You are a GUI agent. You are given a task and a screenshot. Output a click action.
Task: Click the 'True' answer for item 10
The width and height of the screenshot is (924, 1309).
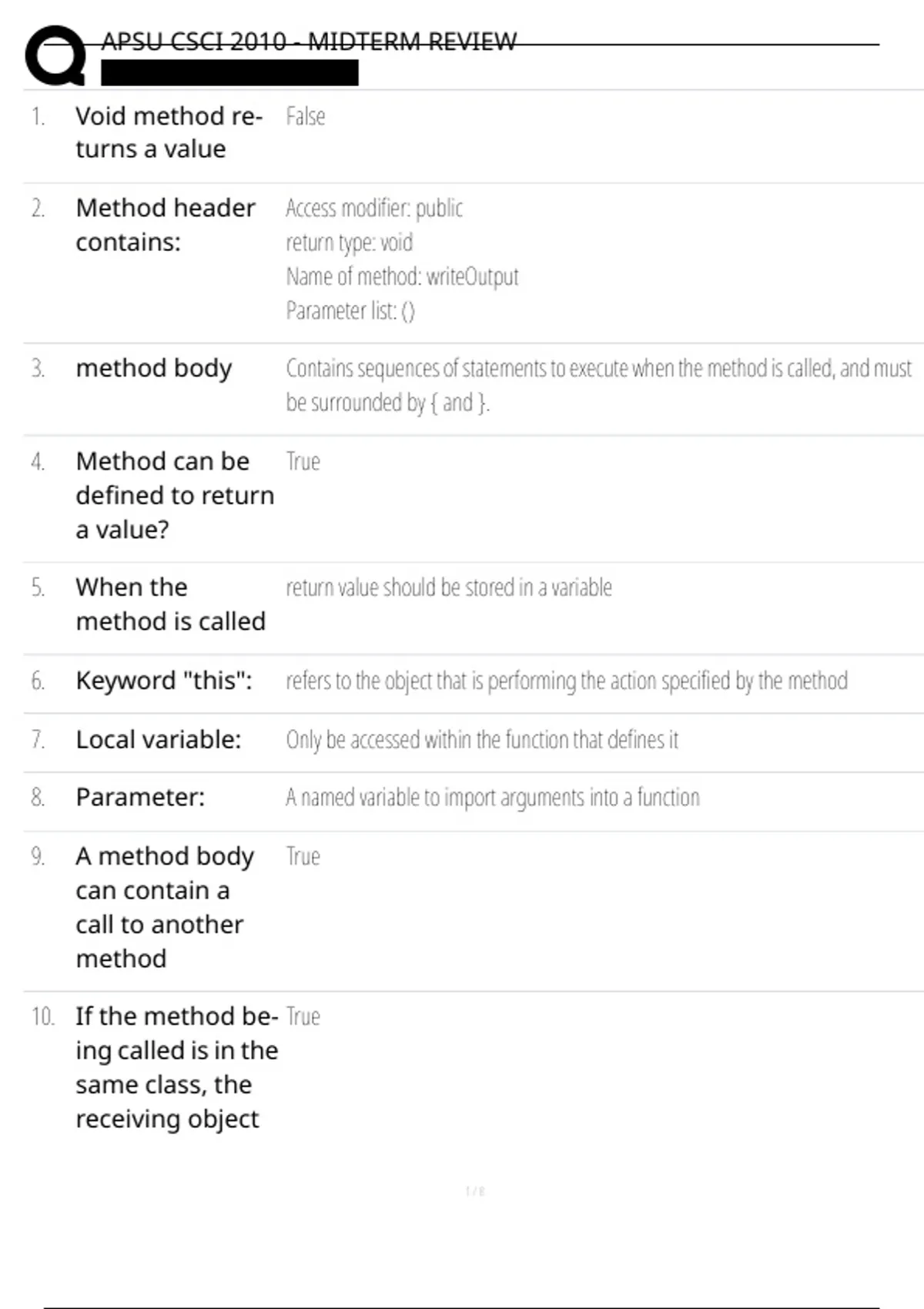tap(303, 1016)
